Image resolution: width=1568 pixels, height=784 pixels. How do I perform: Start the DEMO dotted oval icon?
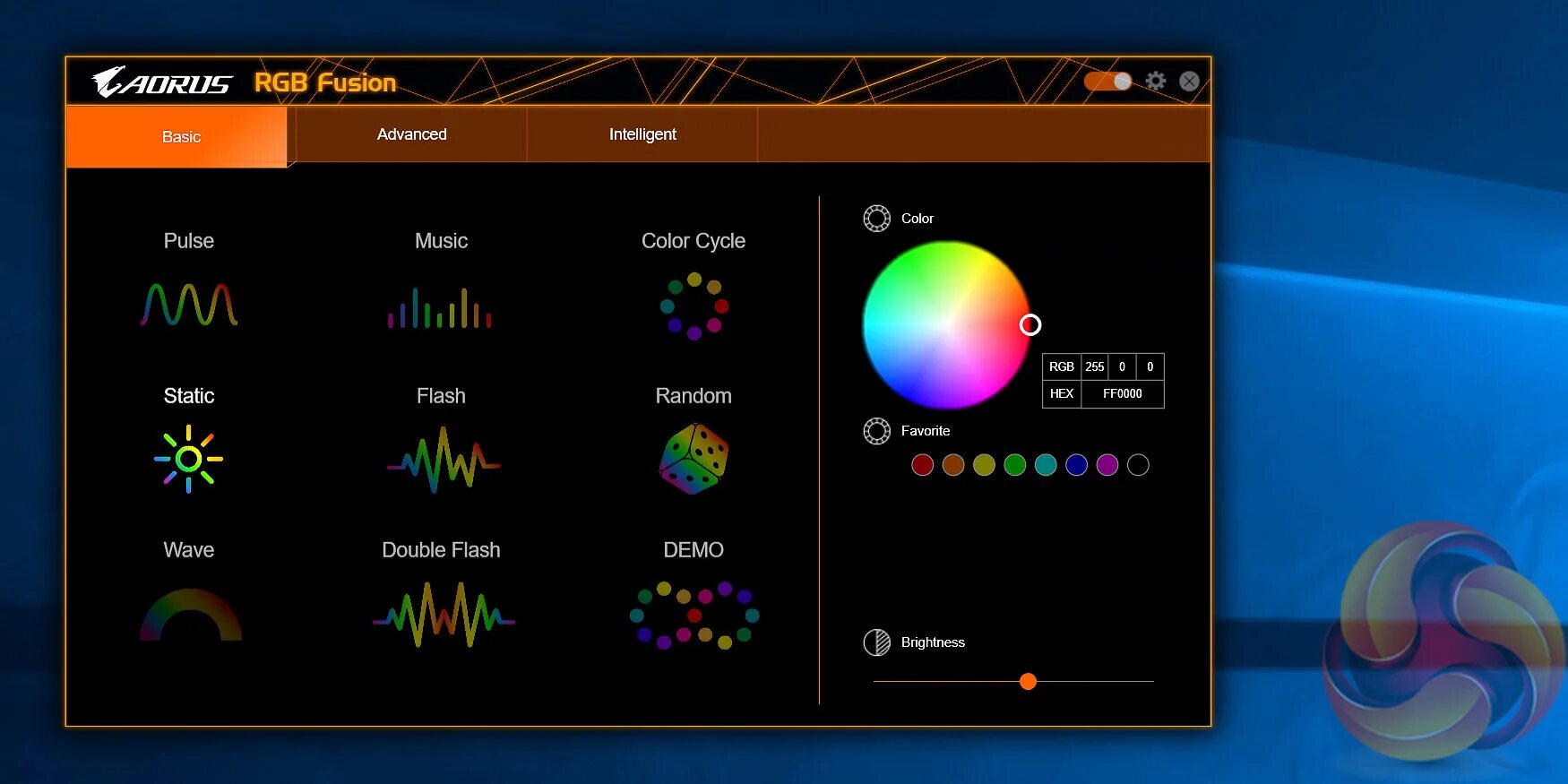click(694, 615)
